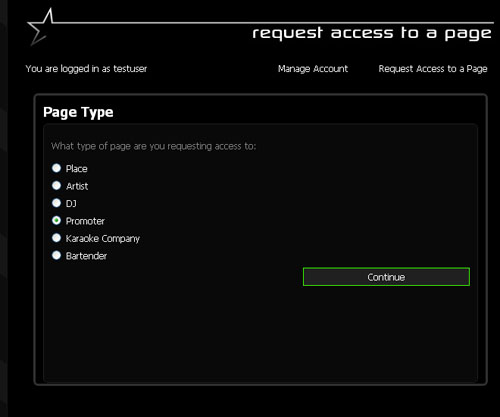Click 'You are logged in as testuser' text
Image resolution: width=500 pixels, height=417 pixels.
pos(86,69)
